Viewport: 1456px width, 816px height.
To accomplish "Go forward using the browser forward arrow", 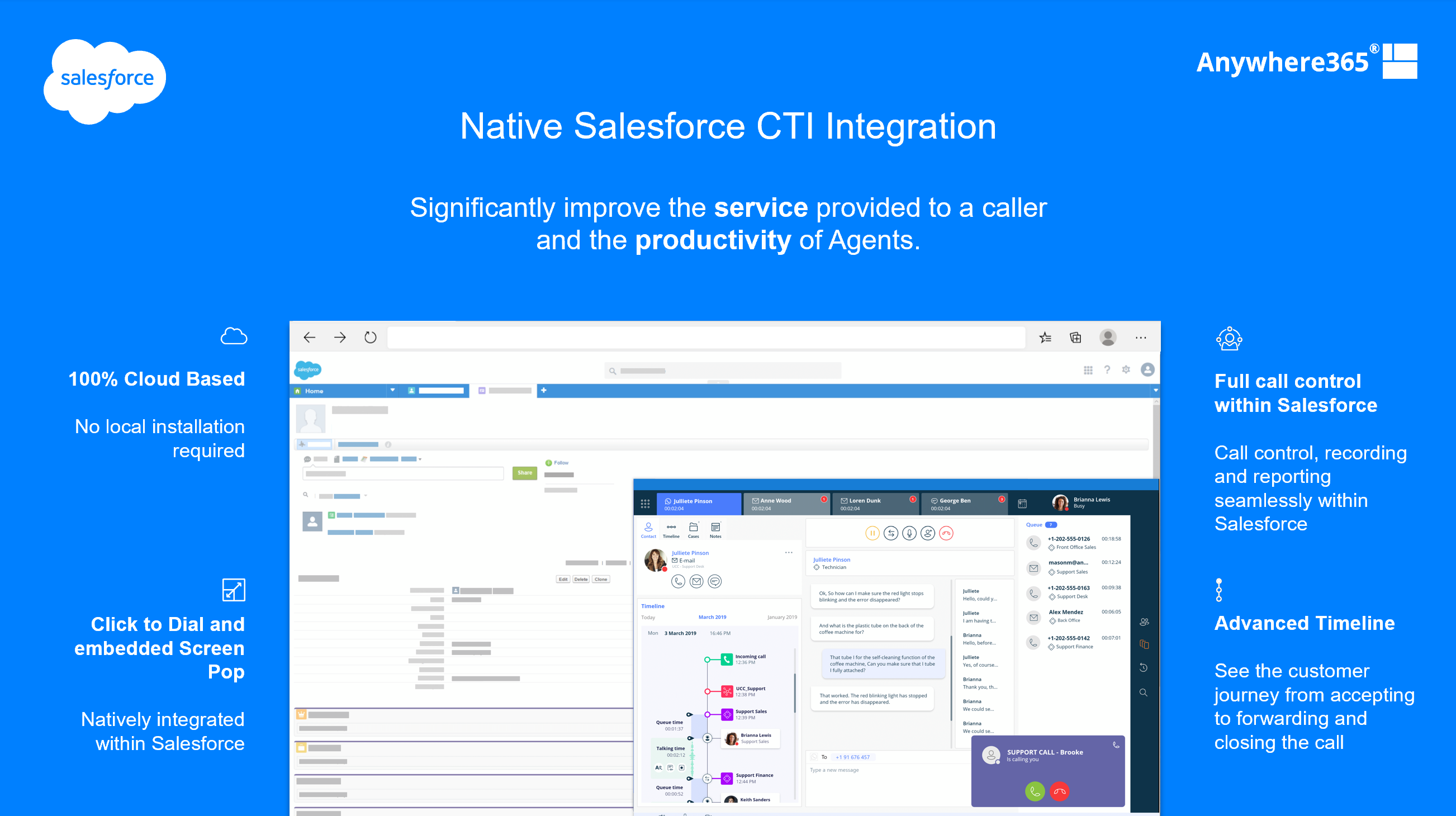I will coord(340,338).
